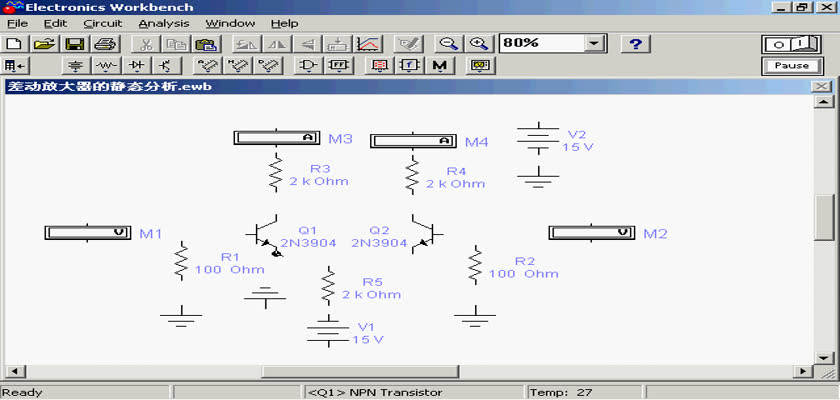
Task: Open the Instruments parts bin
Action: (x=480, y=66)
